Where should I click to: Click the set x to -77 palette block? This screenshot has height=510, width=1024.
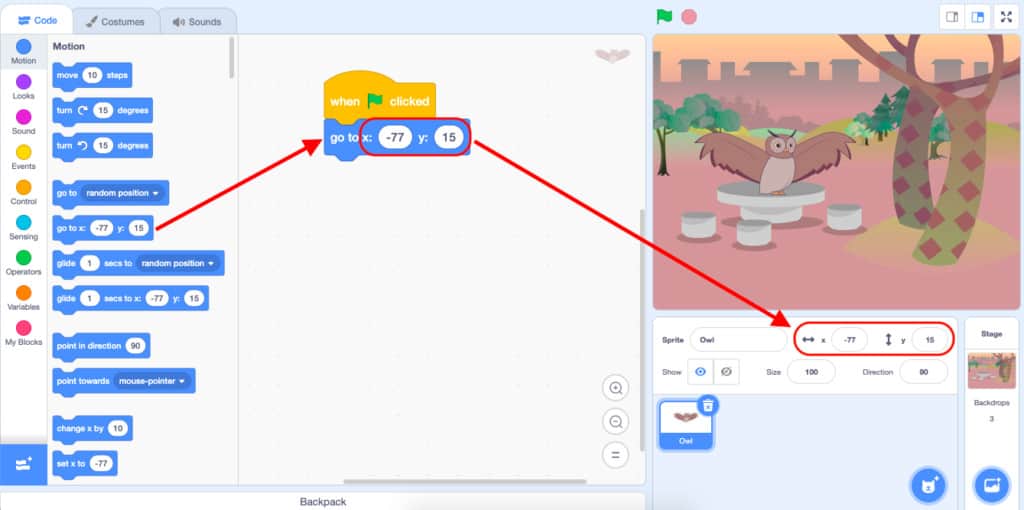point(85,464)
